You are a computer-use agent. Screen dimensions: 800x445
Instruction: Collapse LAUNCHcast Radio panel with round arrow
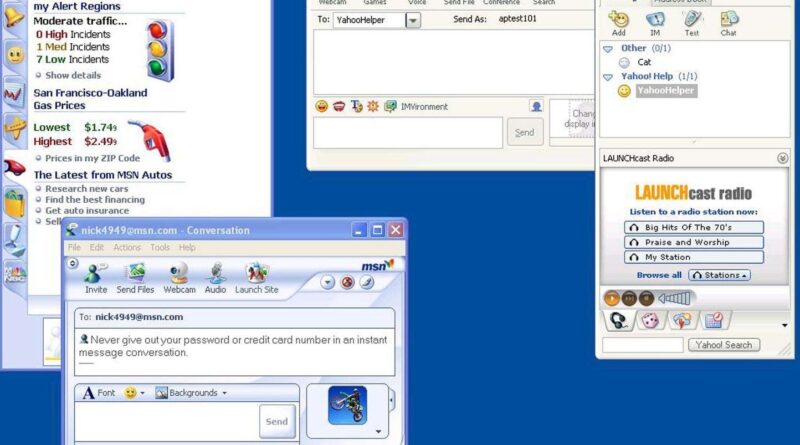(783, 158)
